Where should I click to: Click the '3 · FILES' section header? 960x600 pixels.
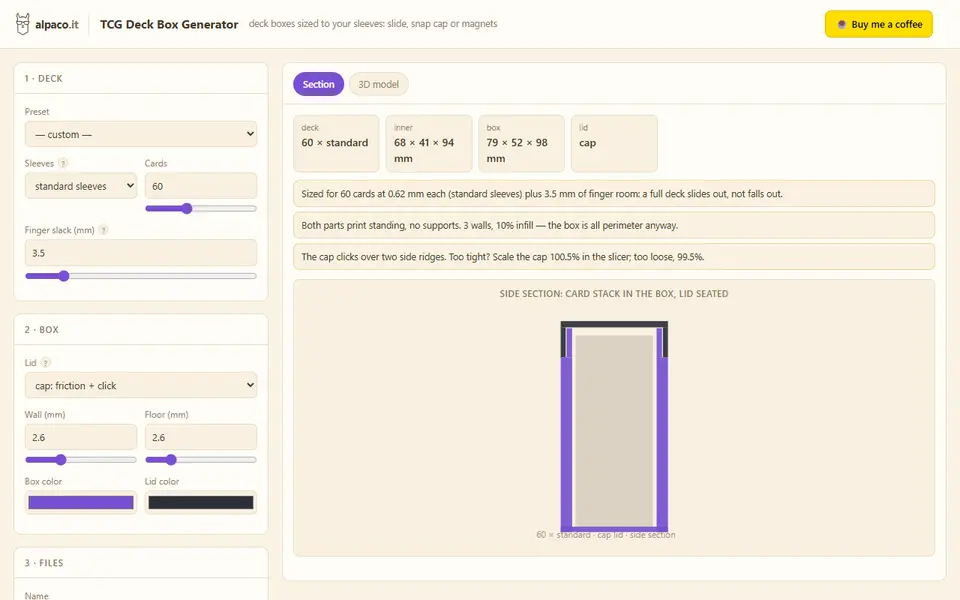pyautogui.click(x=44, y=563)
